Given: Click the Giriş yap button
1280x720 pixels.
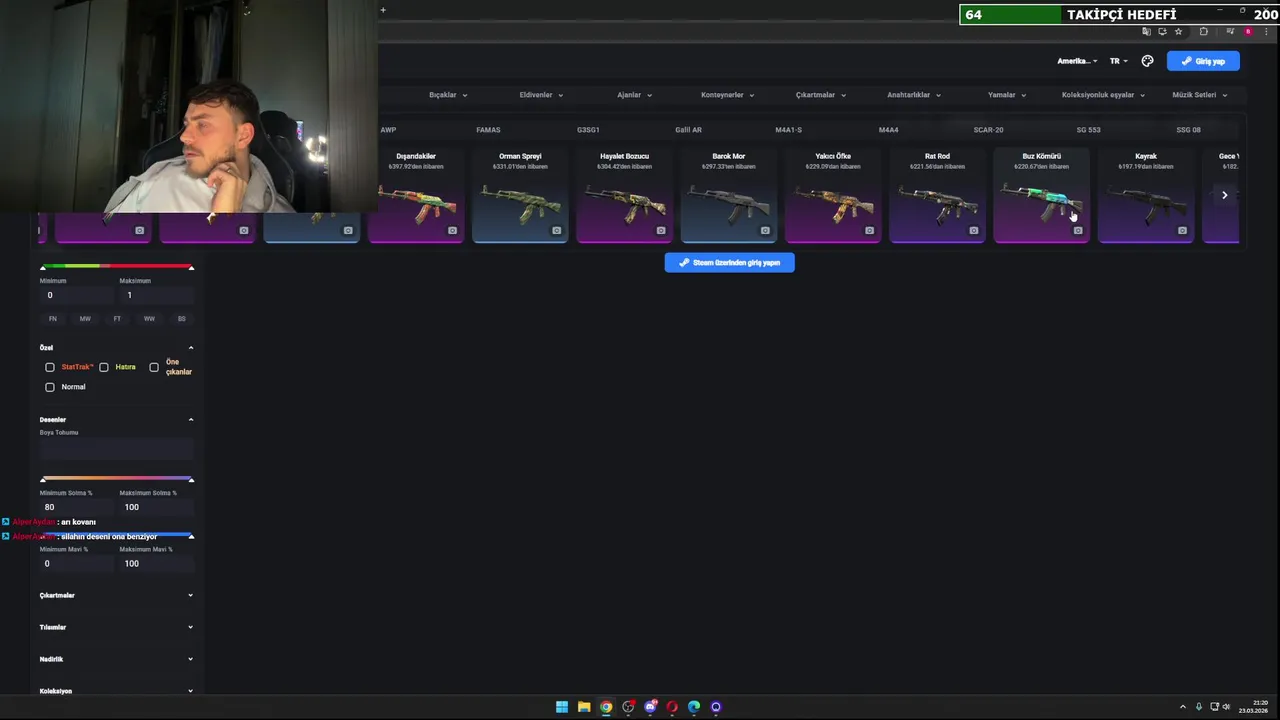Looking at the screenshot, I should [1203, 61].
